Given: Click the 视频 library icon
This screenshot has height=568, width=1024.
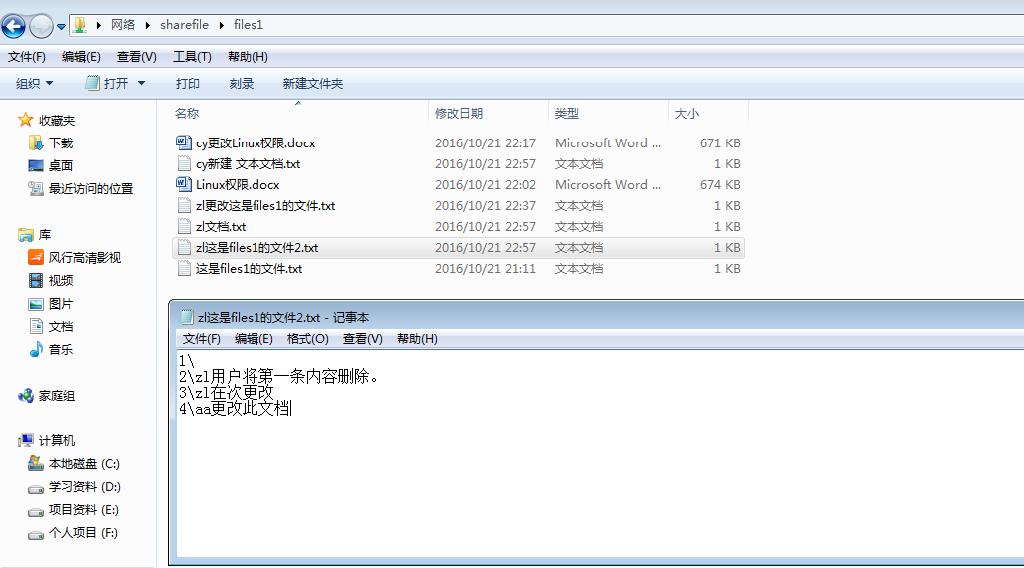Looking at the screenshot, I should tap(36, 281).
